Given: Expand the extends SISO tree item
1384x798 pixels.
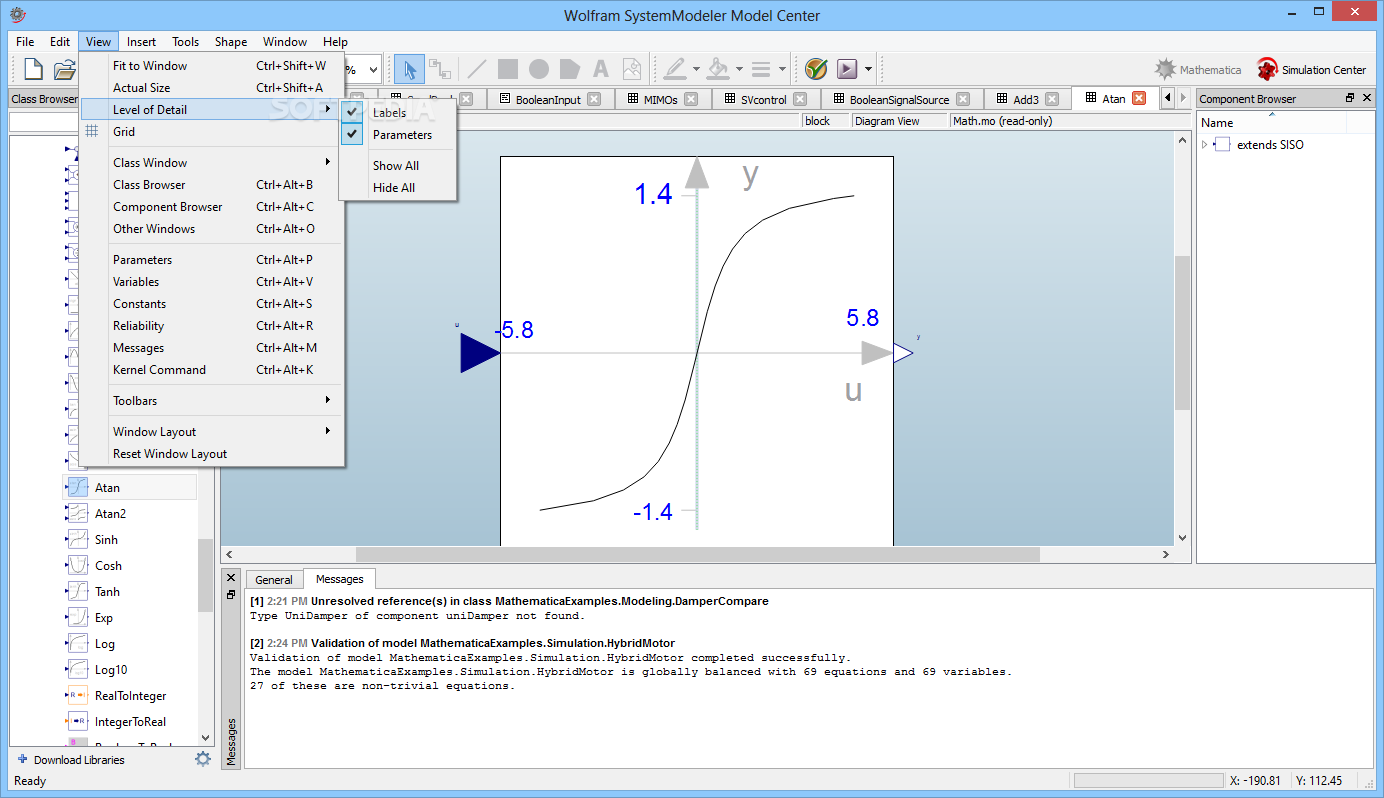Looking at the screenshot, I should [1204, 145].
